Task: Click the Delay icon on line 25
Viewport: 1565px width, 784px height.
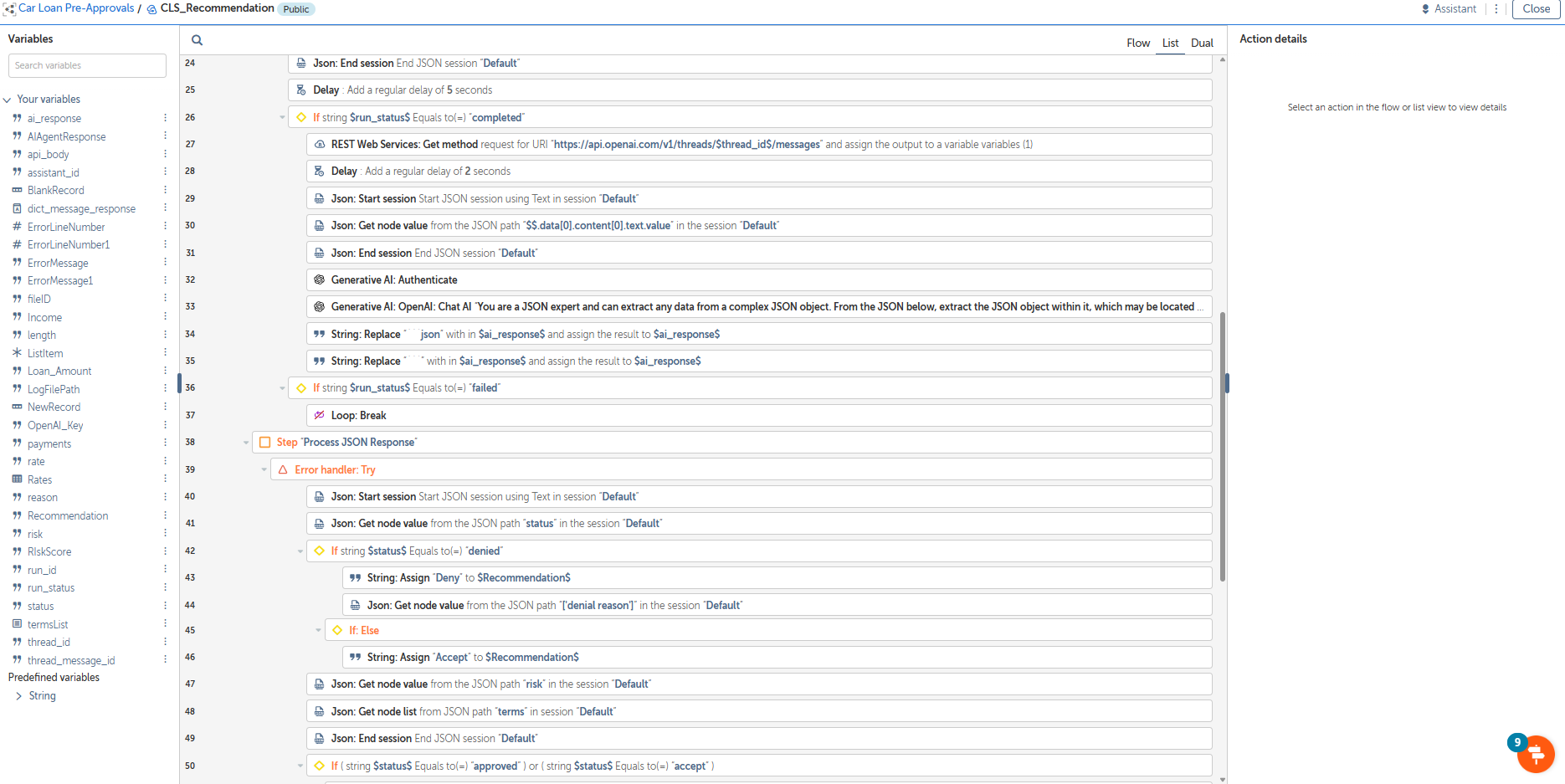Action: (x=301, y=90)
